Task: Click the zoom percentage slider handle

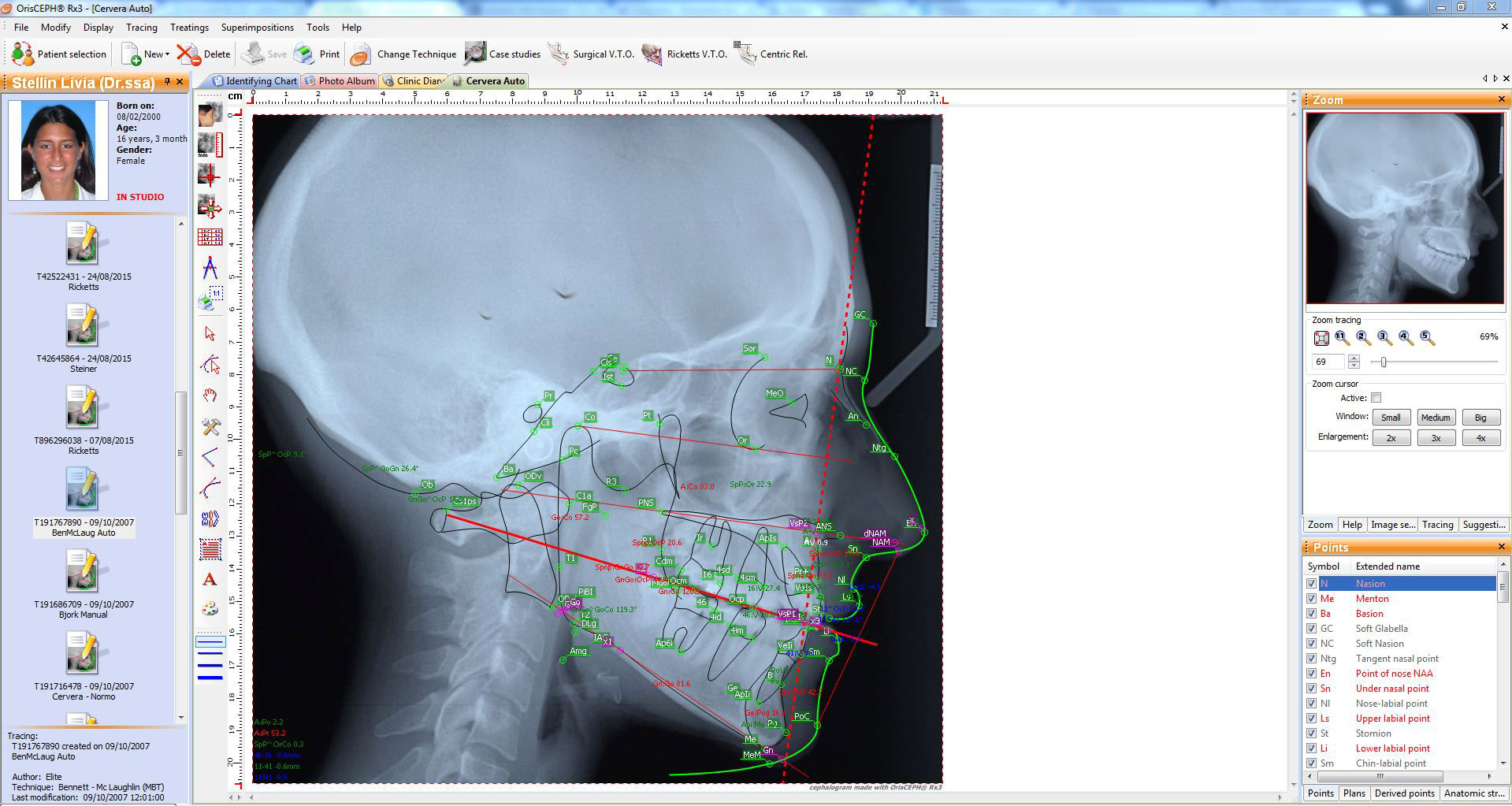Action: click(1384, 362)
